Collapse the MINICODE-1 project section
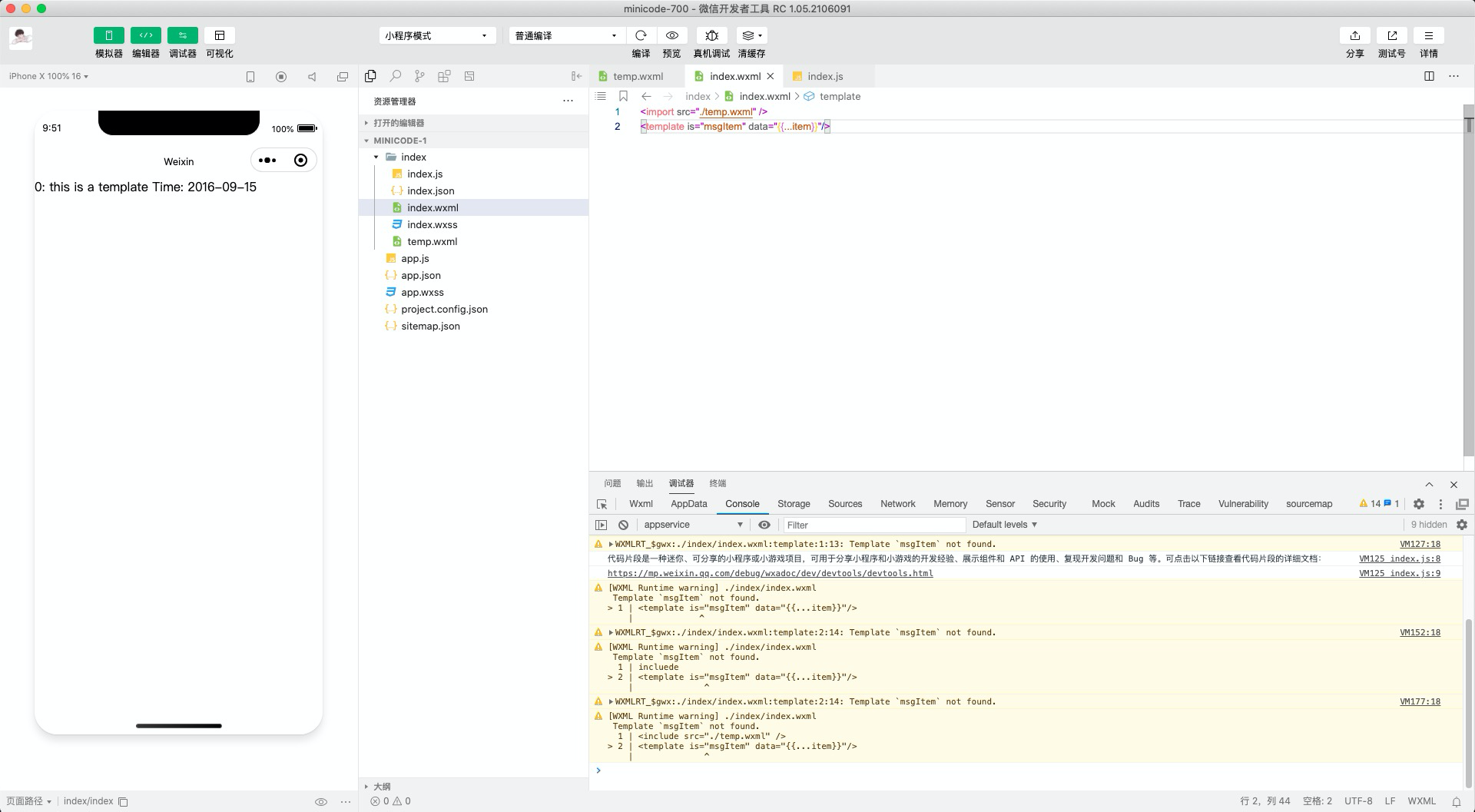The width and height of the screenshot is (1475, 812). 473,141
